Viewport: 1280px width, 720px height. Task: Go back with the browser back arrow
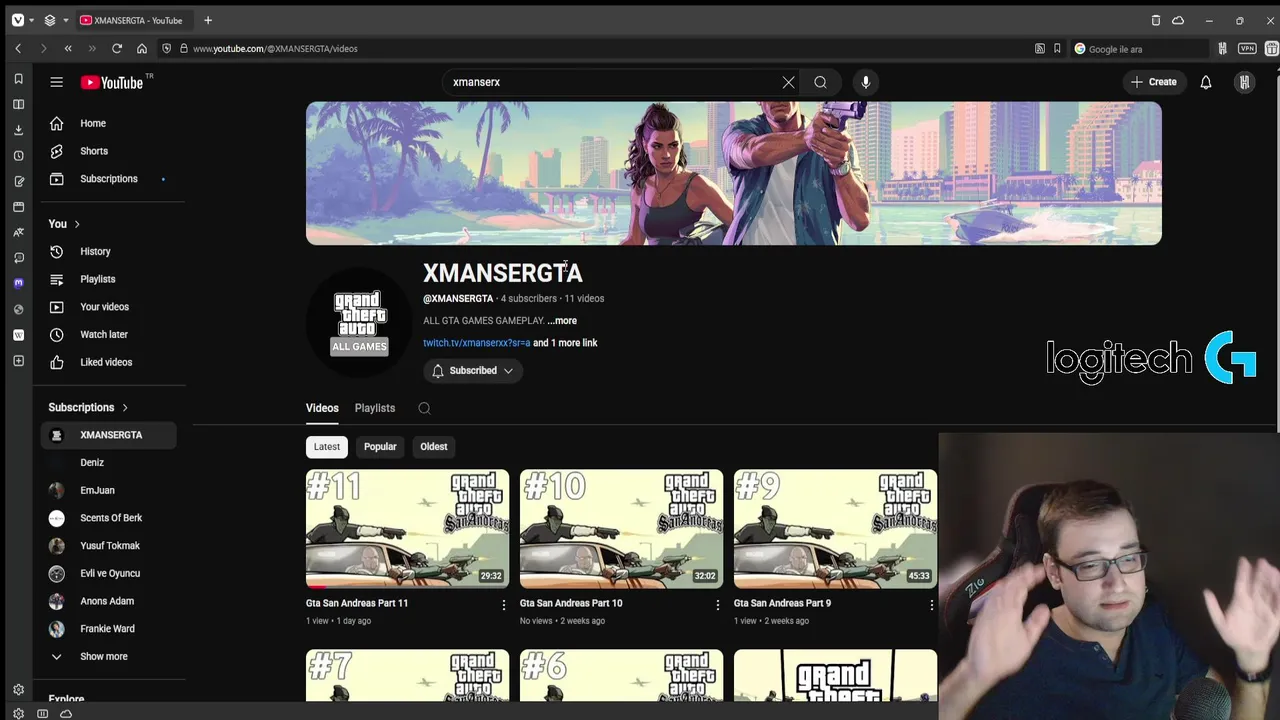click(x=18, y=48)
